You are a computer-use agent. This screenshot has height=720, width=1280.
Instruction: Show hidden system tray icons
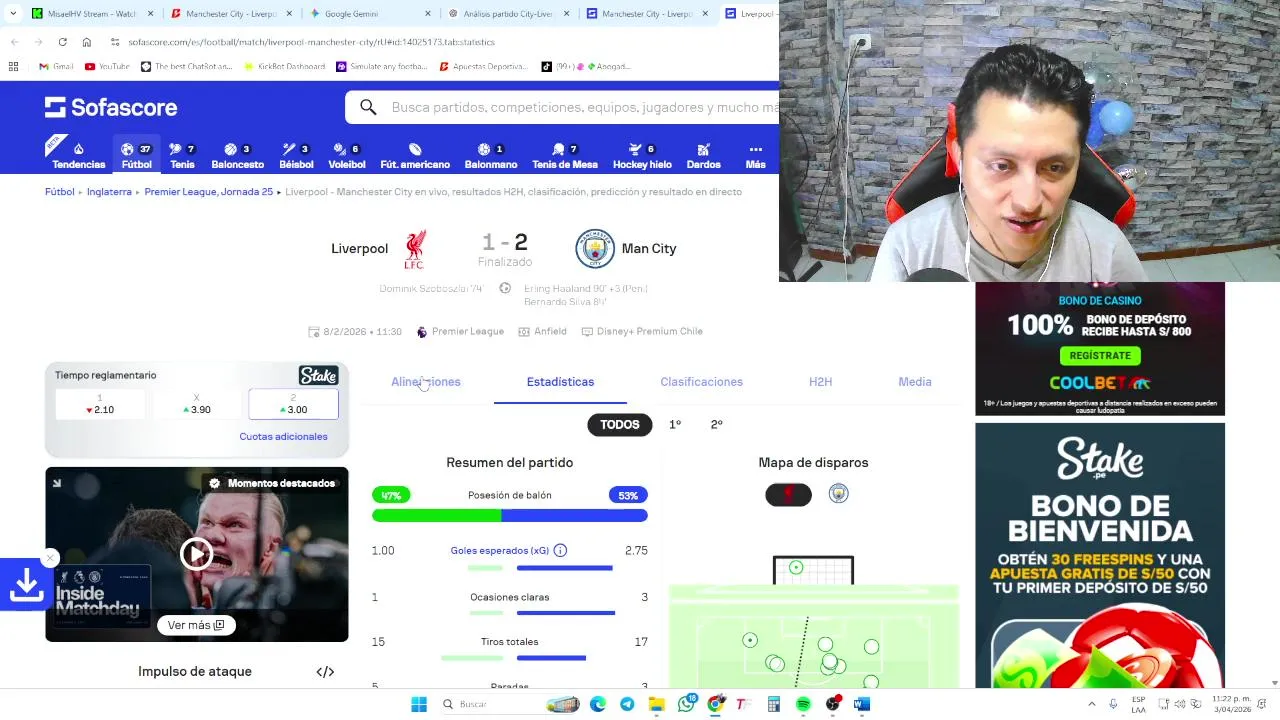(1092, 704)
